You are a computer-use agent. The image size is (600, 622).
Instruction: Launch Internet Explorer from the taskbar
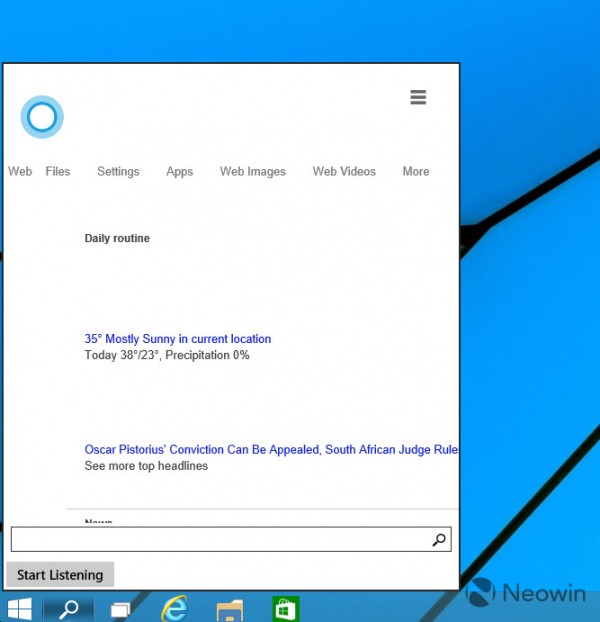(175, 607)
